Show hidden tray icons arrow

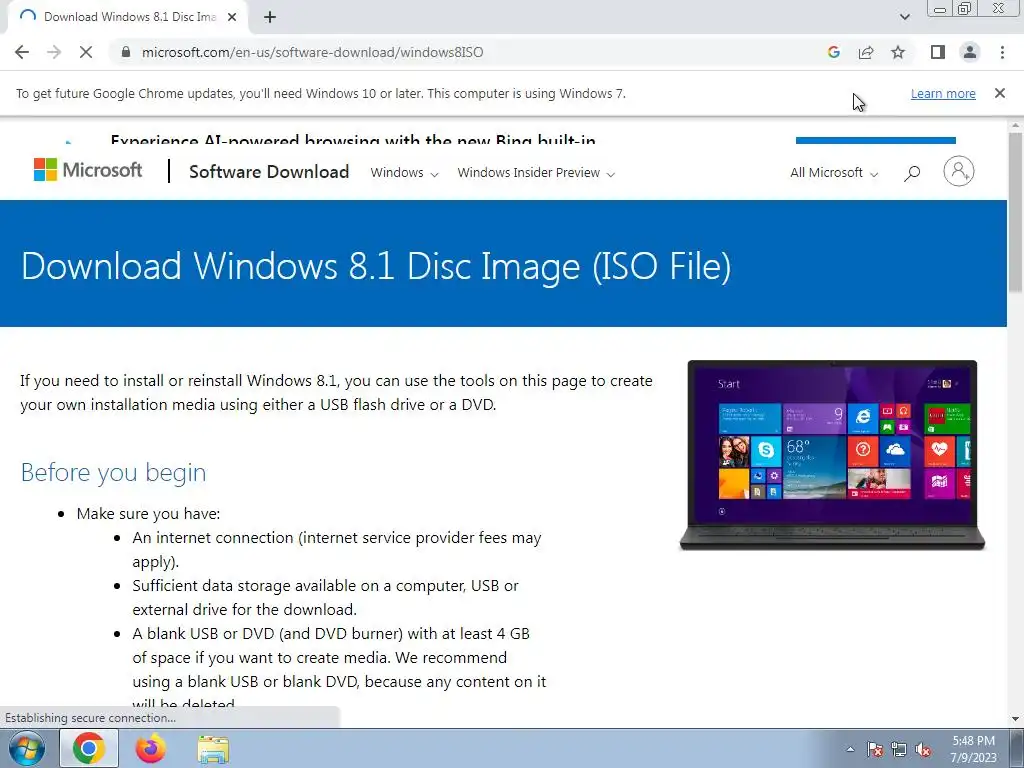tap(850, 749)
